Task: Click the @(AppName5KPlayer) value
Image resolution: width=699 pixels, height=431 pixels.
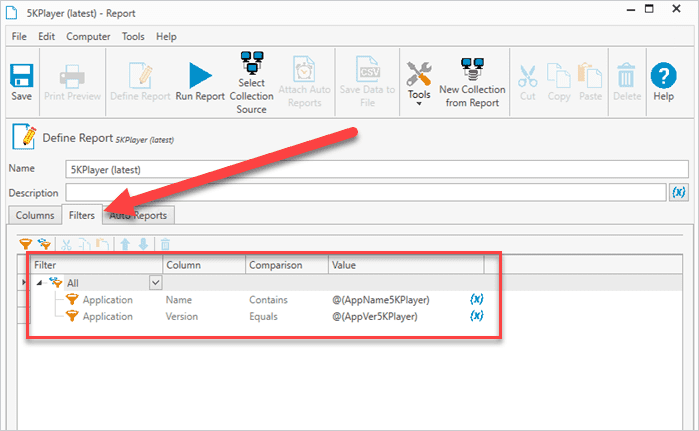Action: pos(381,300)
